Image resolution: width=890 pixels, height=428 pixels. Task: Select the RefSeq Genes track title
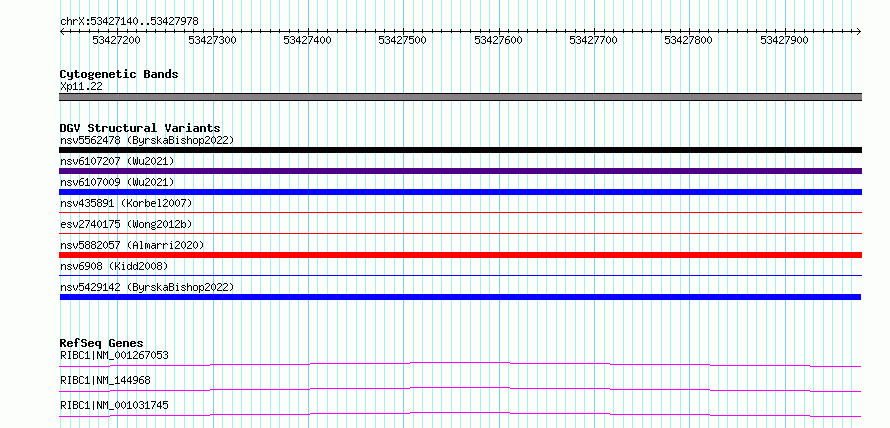(x=101, y=343)
